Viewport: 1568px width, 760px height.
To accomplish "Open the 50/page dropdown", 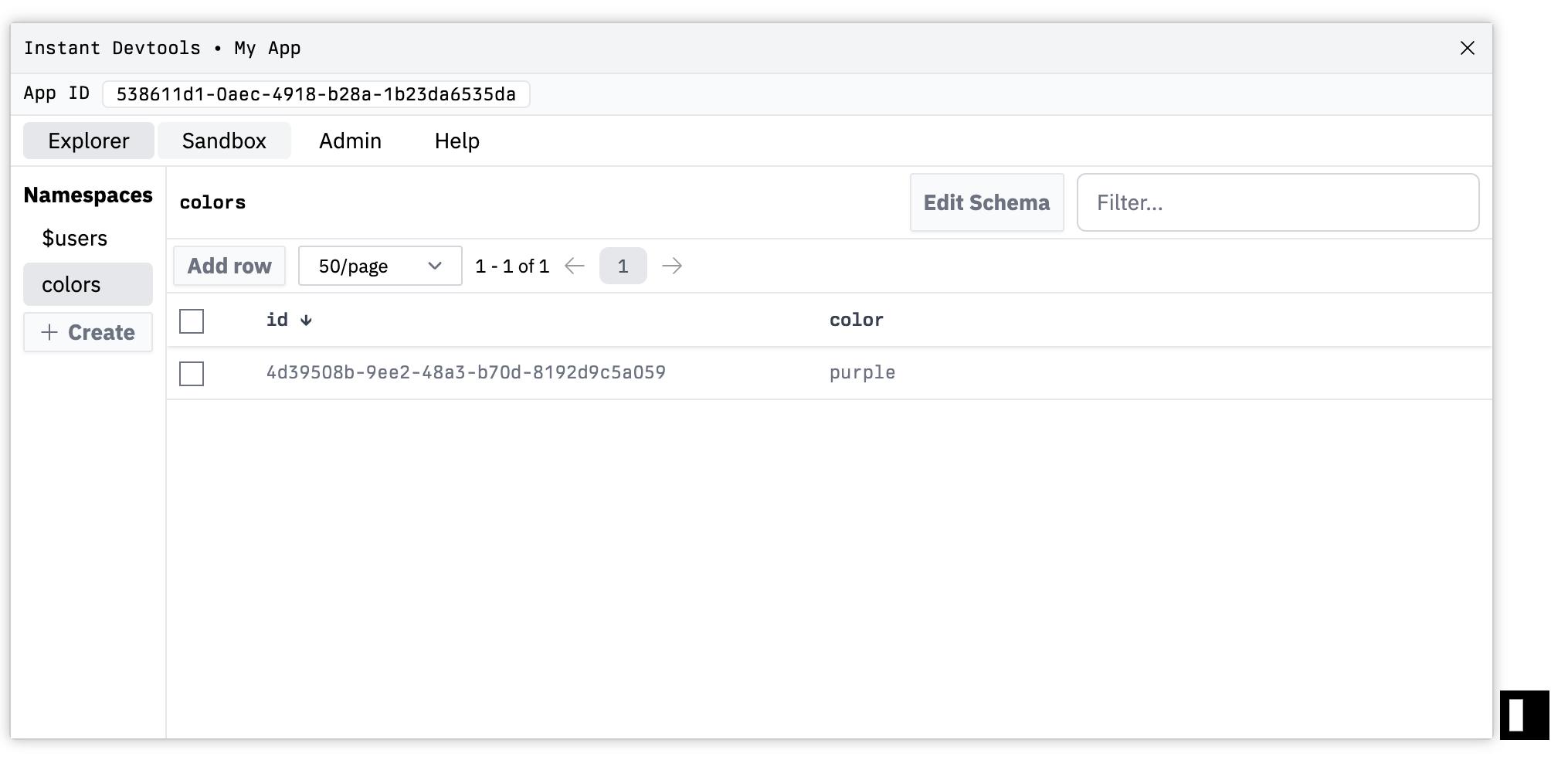I will 380,266.
